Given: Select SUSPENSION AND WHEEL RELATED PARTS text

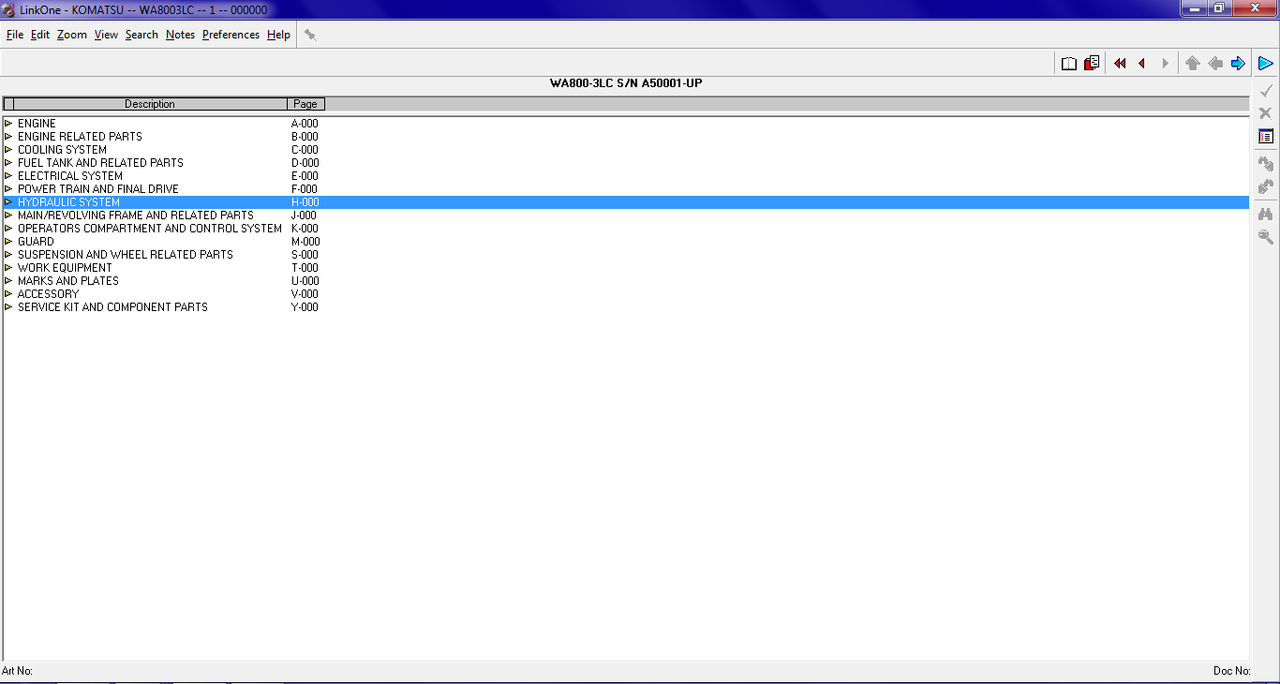Looking at the screenshot, I should click(125, 254).
